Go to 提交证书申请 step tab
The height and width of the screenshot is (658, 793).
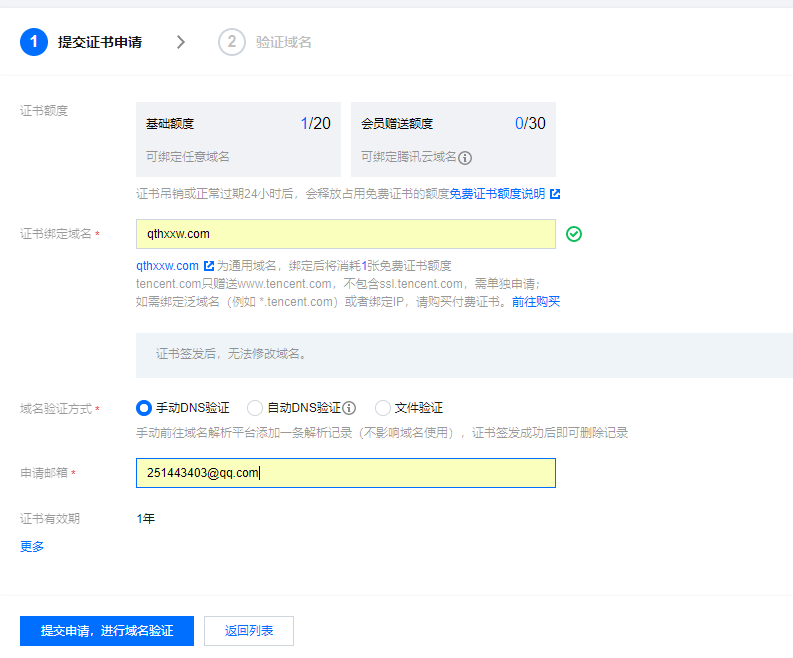(x=99, y=42)
